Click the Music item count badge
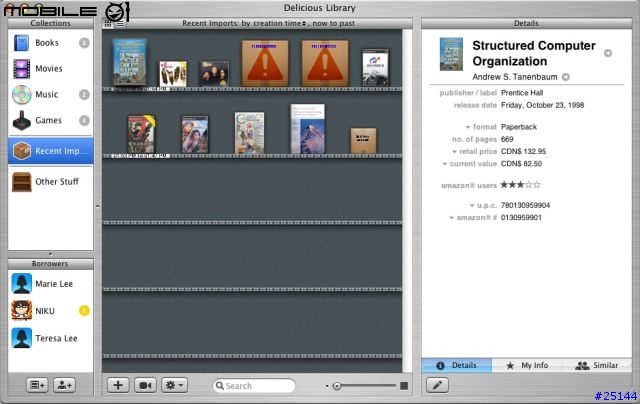Viewport: 640px width, 404px height. (84, 95)
